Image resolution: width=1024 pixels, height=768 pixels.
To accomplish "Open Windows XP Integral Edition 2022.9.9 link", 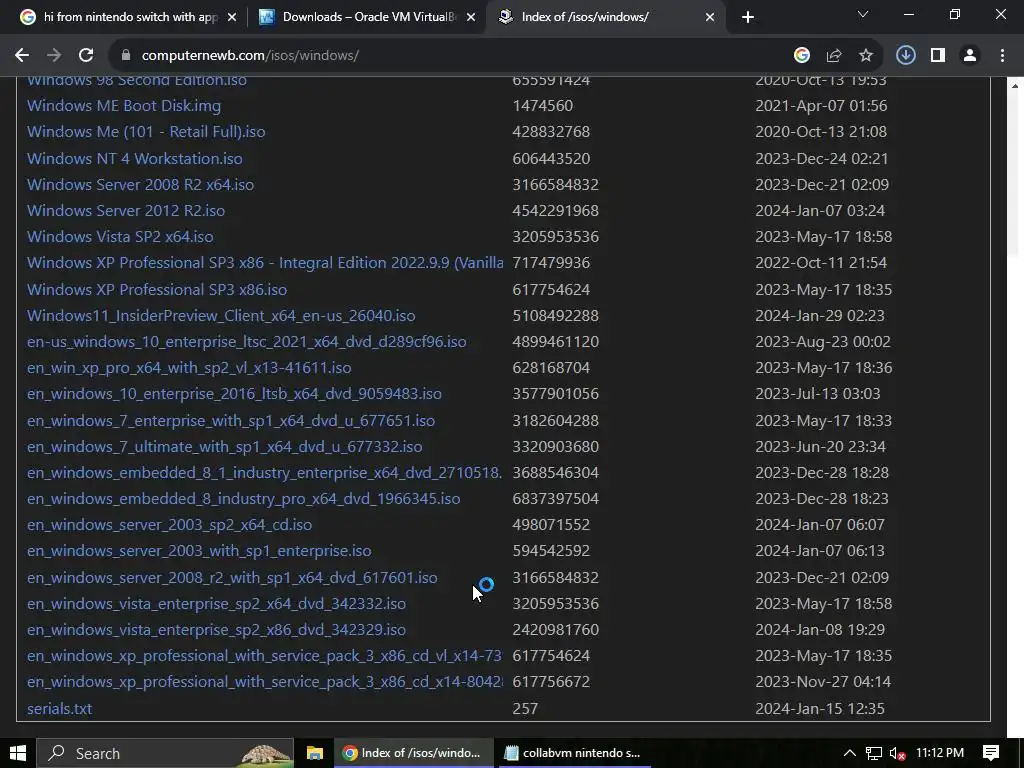I will [x=264, y=263].
